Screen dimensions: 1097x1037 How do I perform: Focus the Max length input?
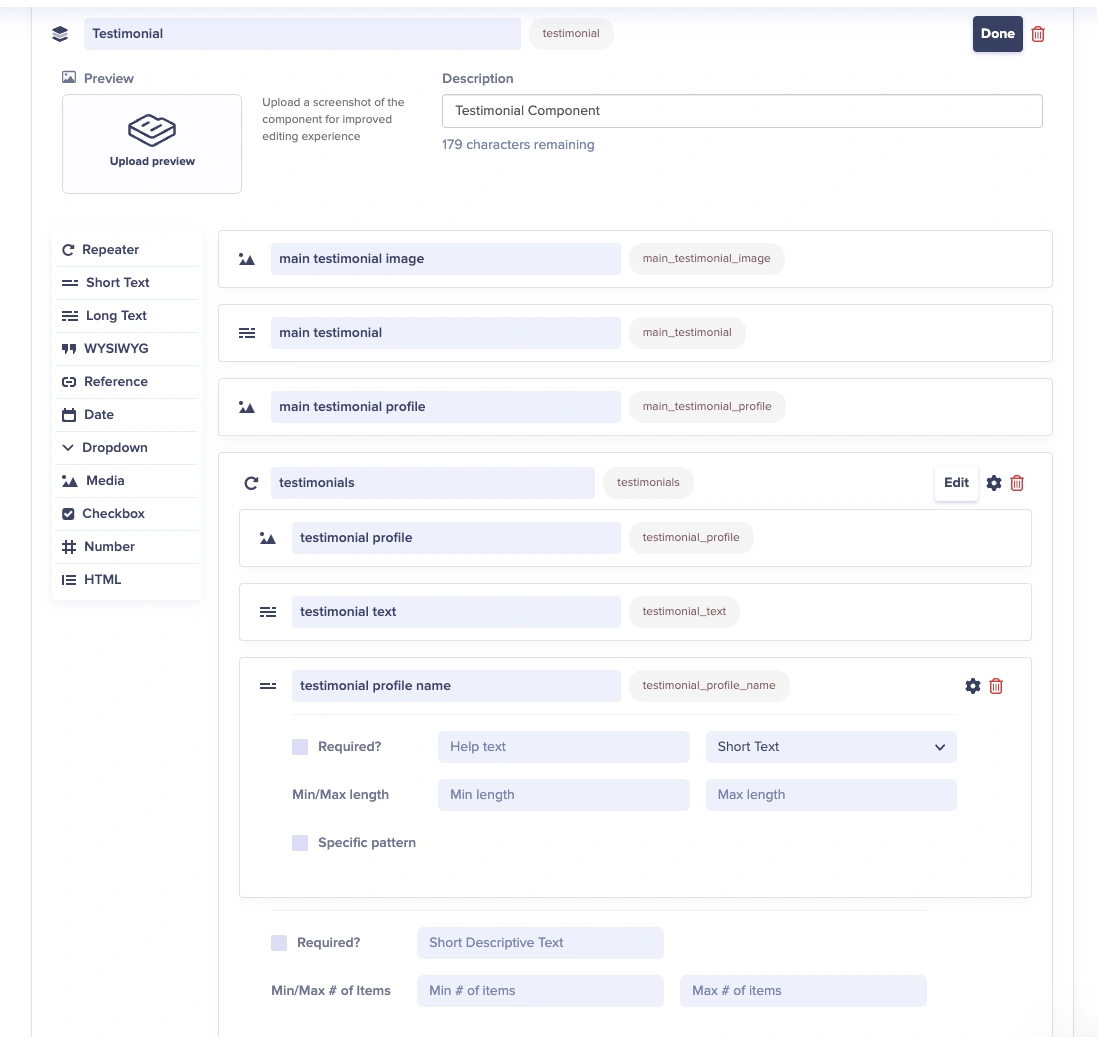tap(831, 795)
